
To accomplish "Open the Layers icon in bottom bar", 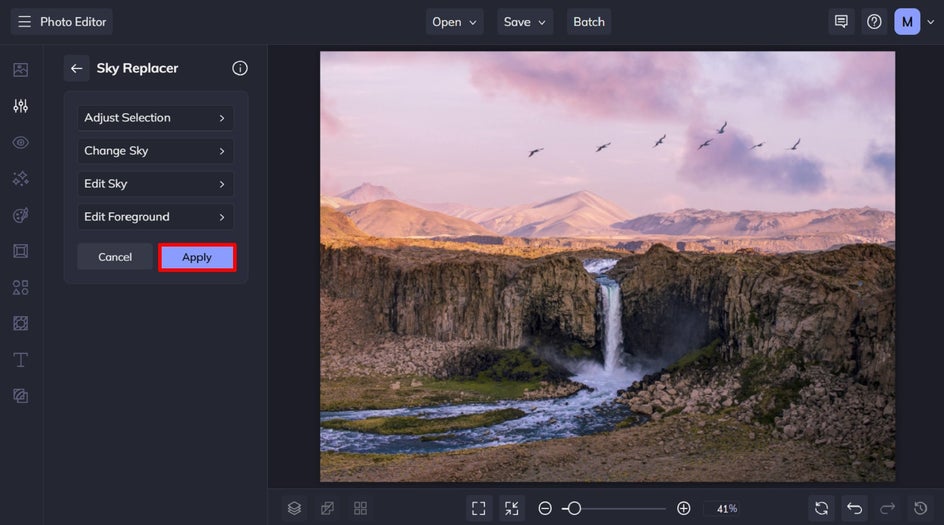I will point(294,508).
